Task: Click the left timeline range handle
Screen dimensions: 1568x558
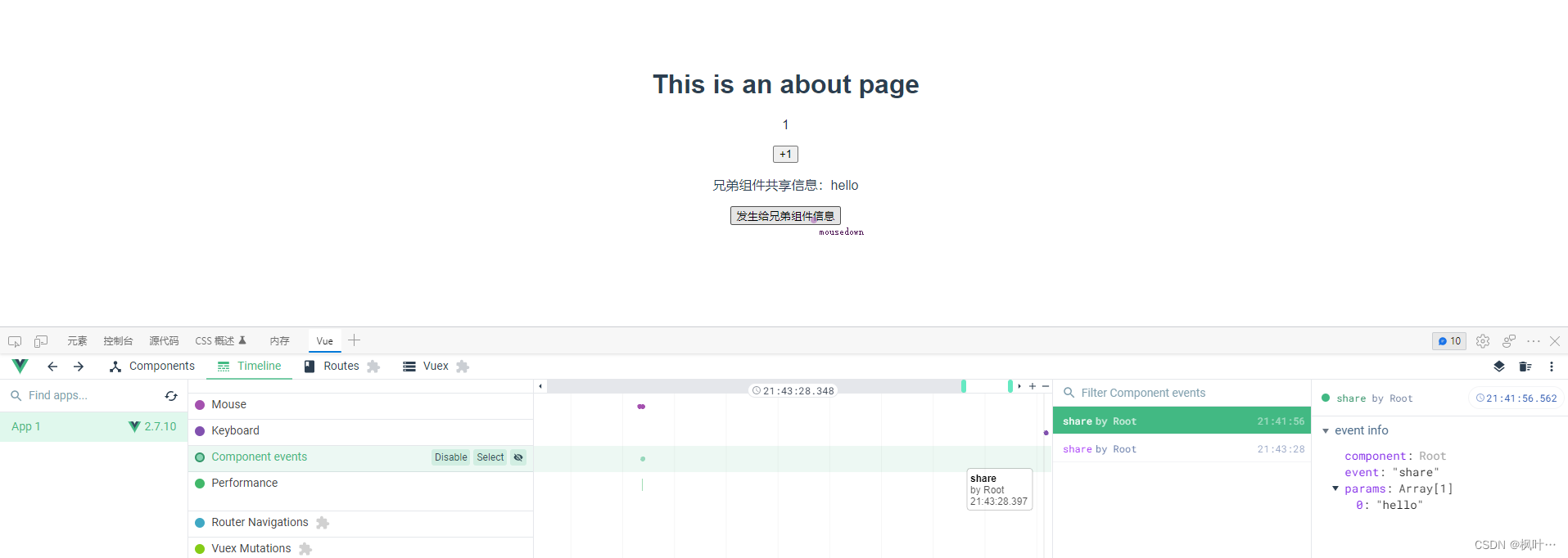Action: click(964, 386)
